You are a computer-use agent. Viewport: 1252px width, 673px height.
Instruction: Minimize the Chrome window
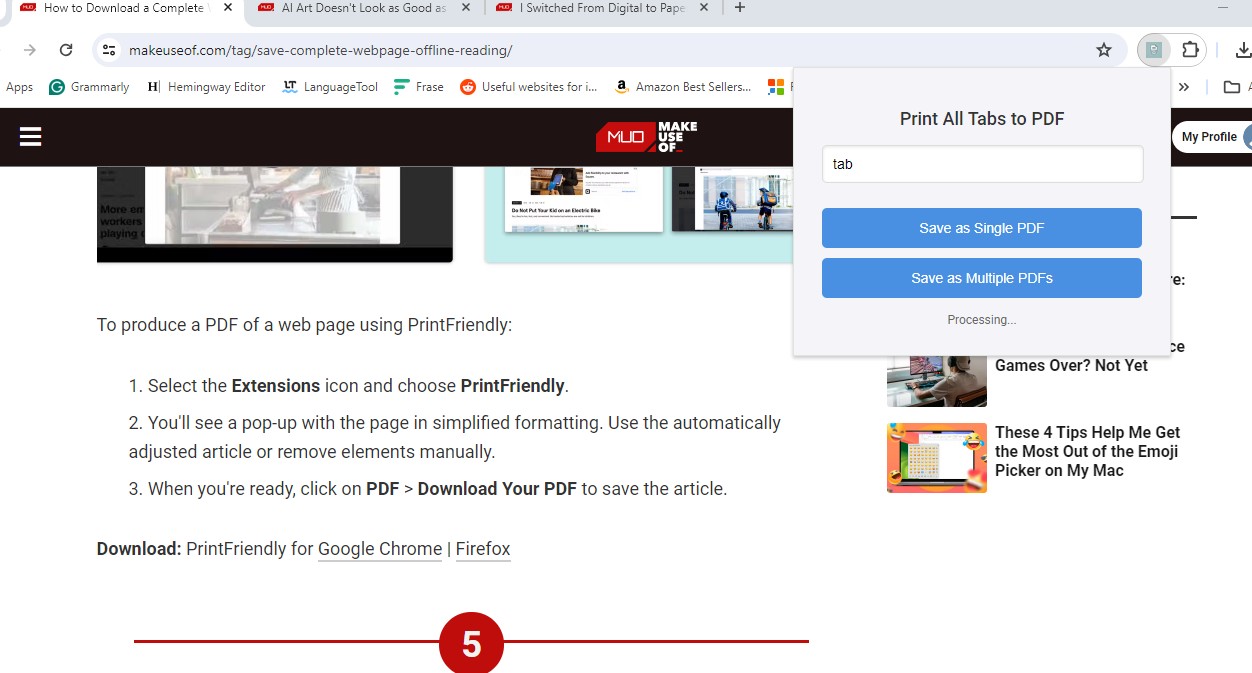coord(1222,8)
